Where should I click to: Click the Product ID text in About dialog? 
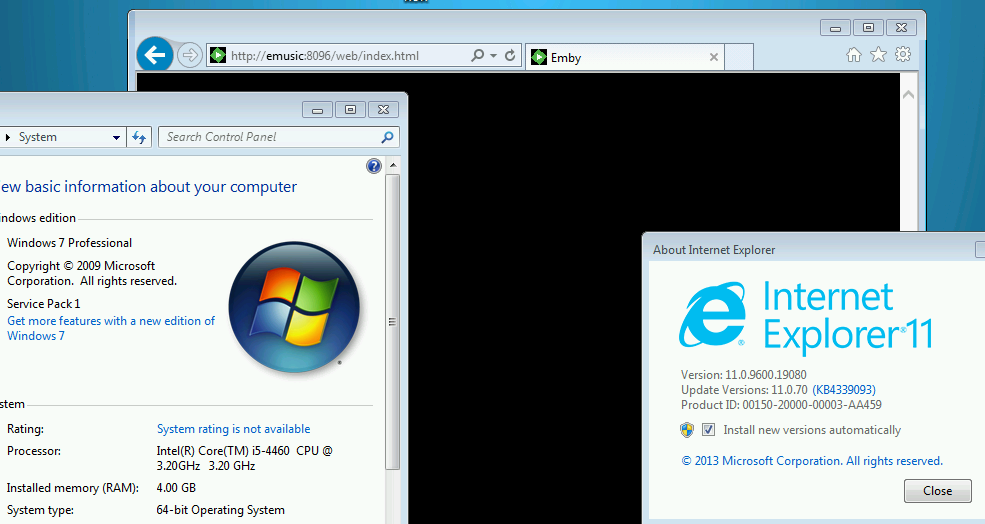pyautogui.click(x=781, y=405)
